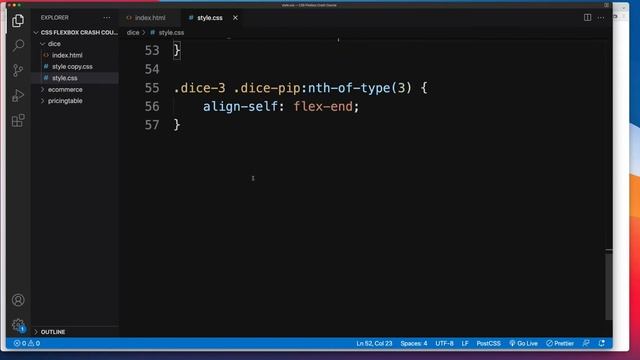Viewport: 640px width, 360px height.
Task: Click on the flex-end value in code
Action: (x=323, y=107)
